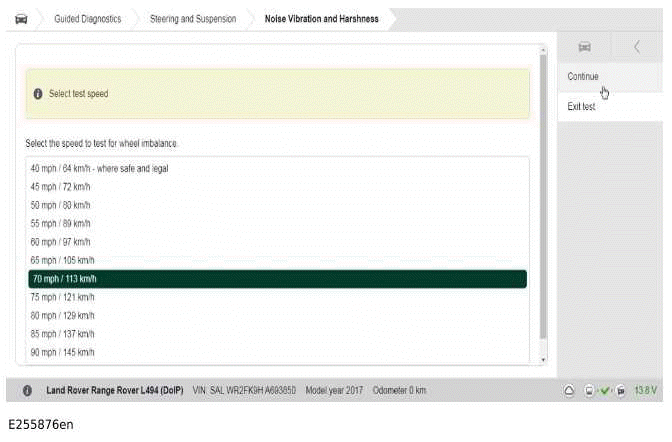Click the vehicle icon above Continue
The height and width of the screenshot is (442, 672).
pyautogui.click(x=585, y=47)
